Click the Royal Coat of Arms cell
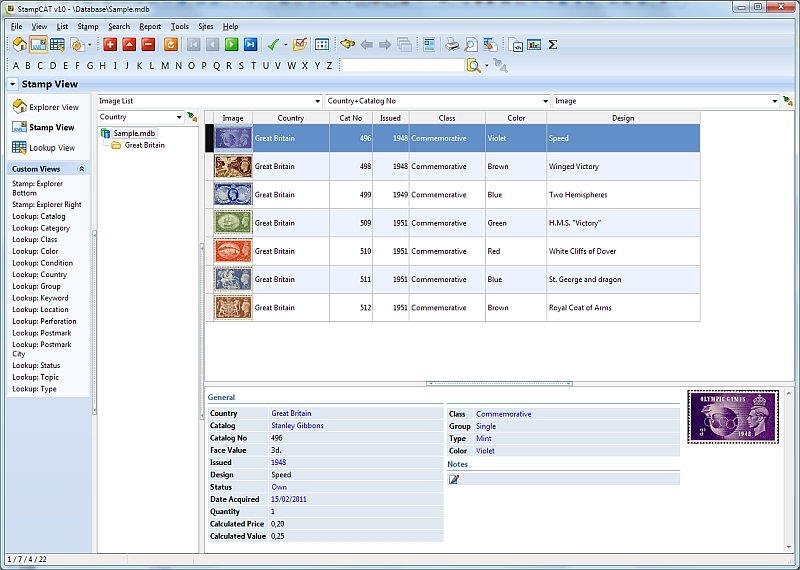The width and height of the screenshot is (800, 570). point(623,308)
